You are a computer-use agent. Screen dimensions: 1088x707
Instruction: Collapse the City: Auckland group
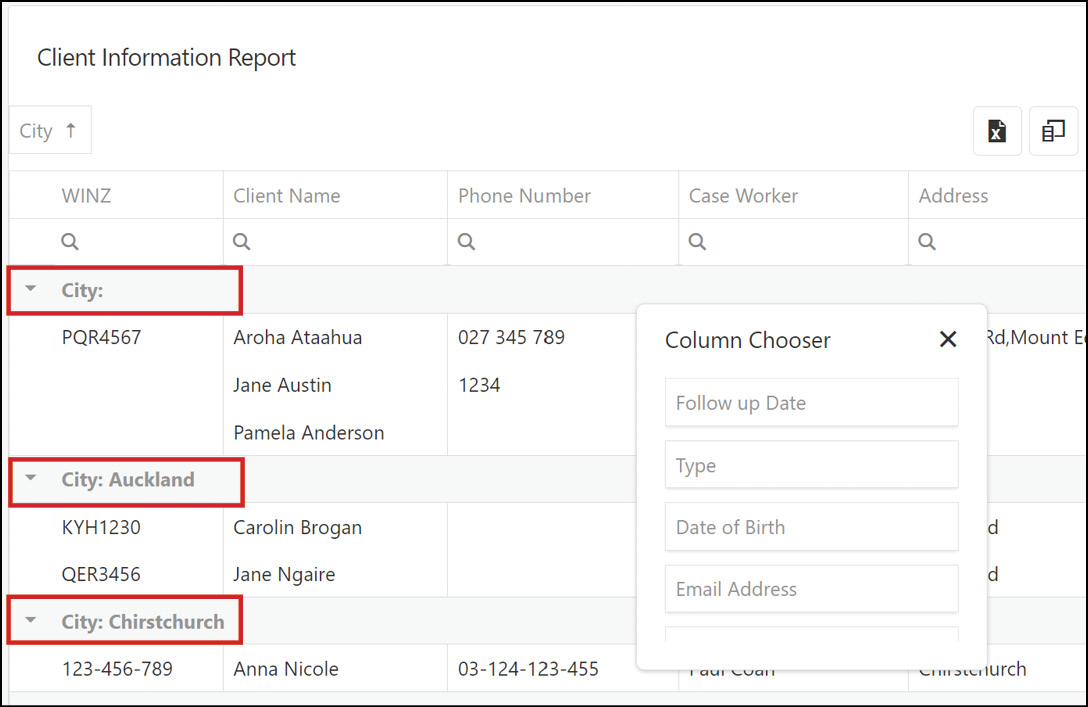pos(31,477)
